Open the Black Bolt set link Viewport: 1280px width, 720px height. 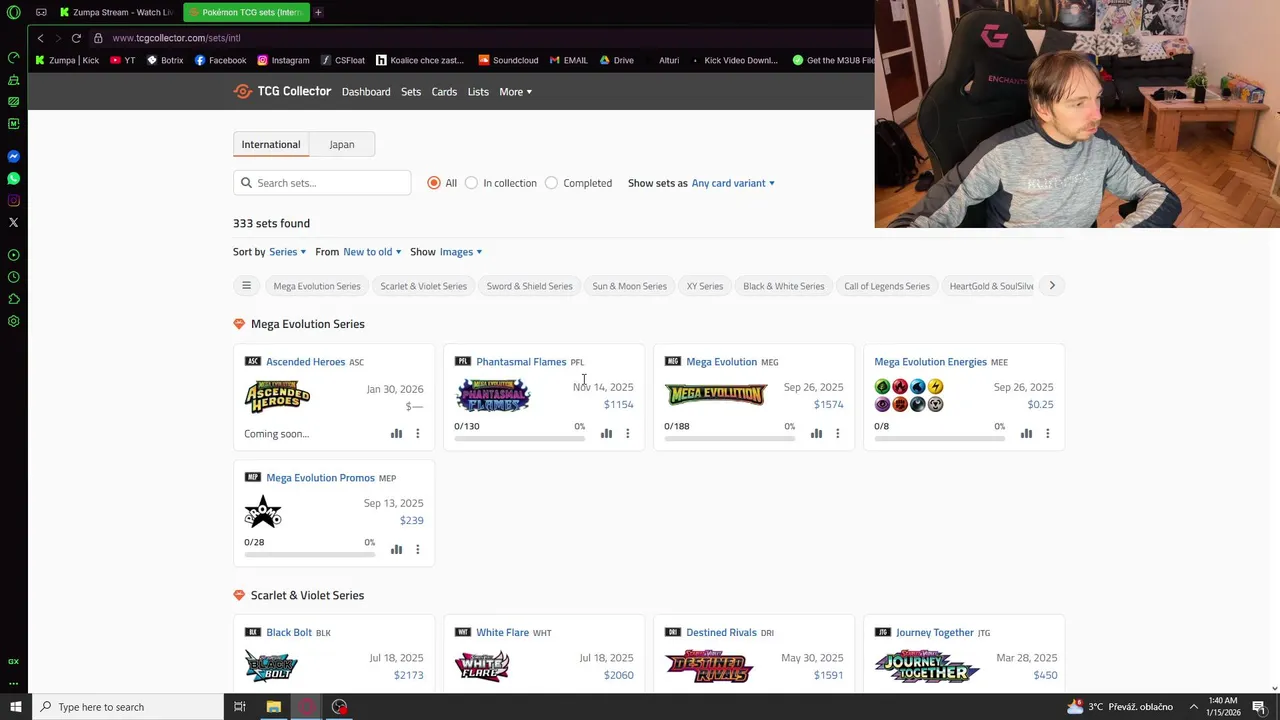[x=289, y=633]
